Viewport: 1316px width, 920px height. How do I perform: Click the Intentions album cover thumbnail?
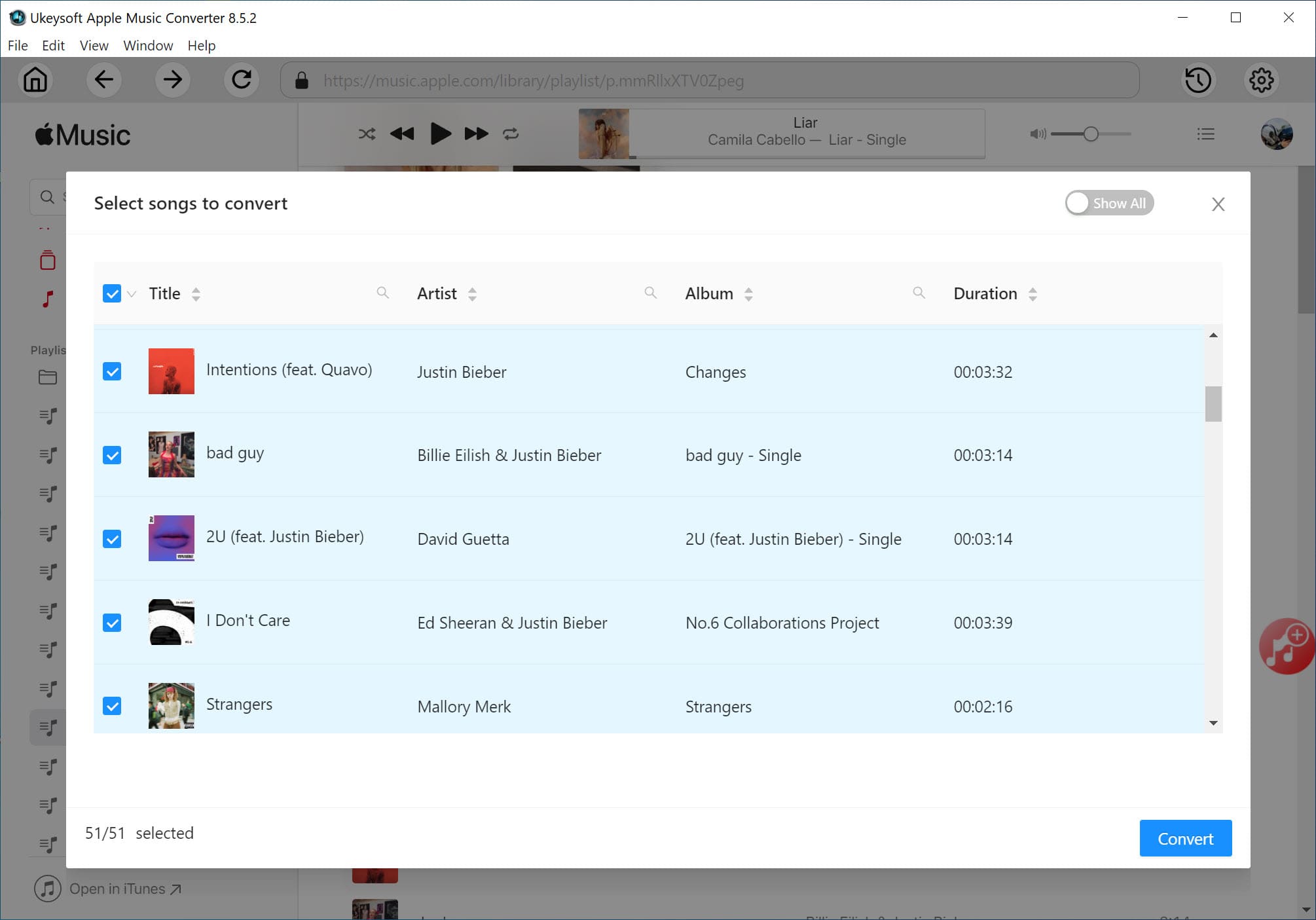[171, 371]
